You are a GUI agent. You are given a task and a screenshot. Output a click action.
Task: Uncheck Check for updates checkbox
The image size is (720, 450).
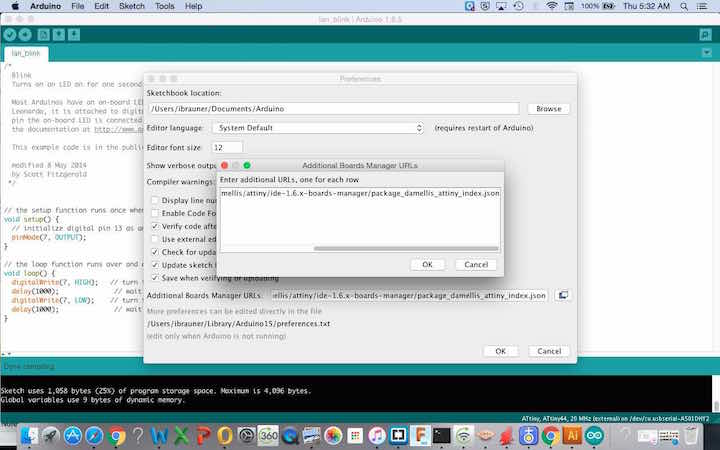click(x=155, y=252)
